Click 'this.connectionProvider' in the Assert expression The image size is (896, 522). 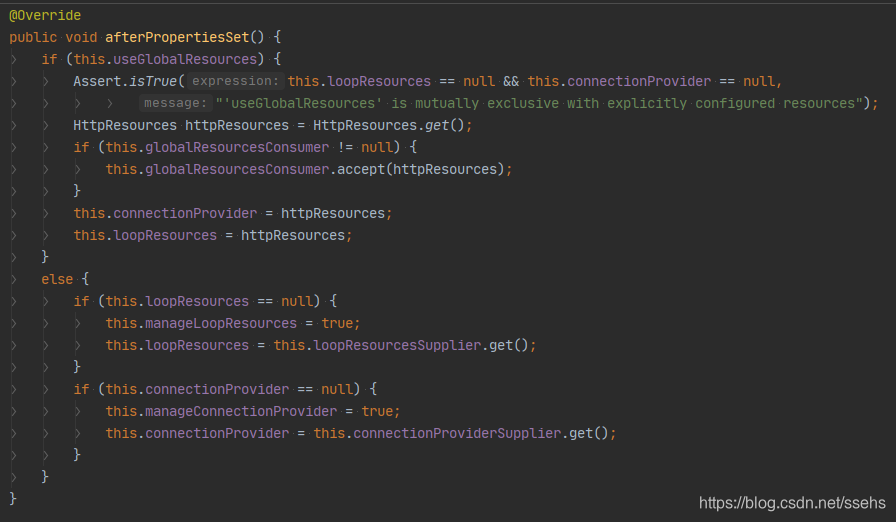619,81
